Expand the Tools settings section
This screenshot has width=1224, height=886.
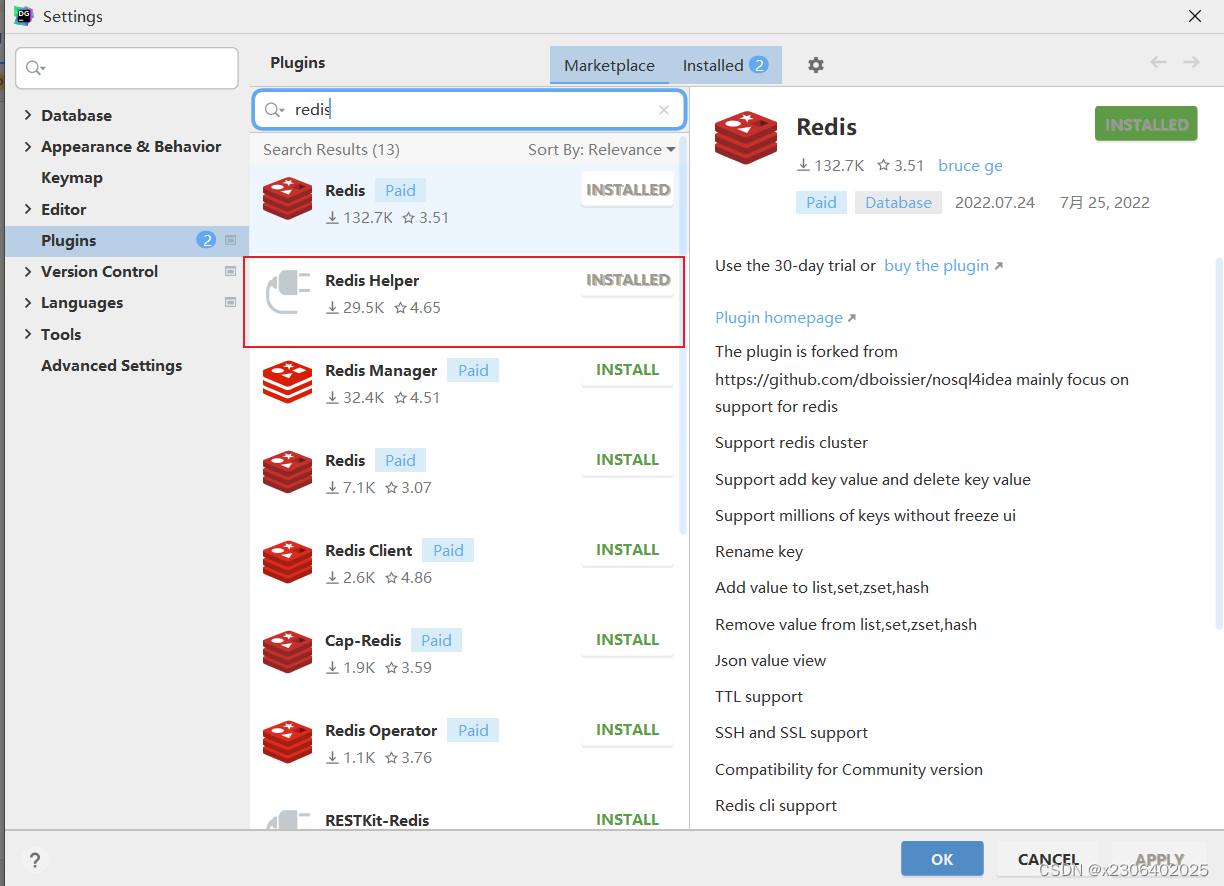[x=27, y=334]
